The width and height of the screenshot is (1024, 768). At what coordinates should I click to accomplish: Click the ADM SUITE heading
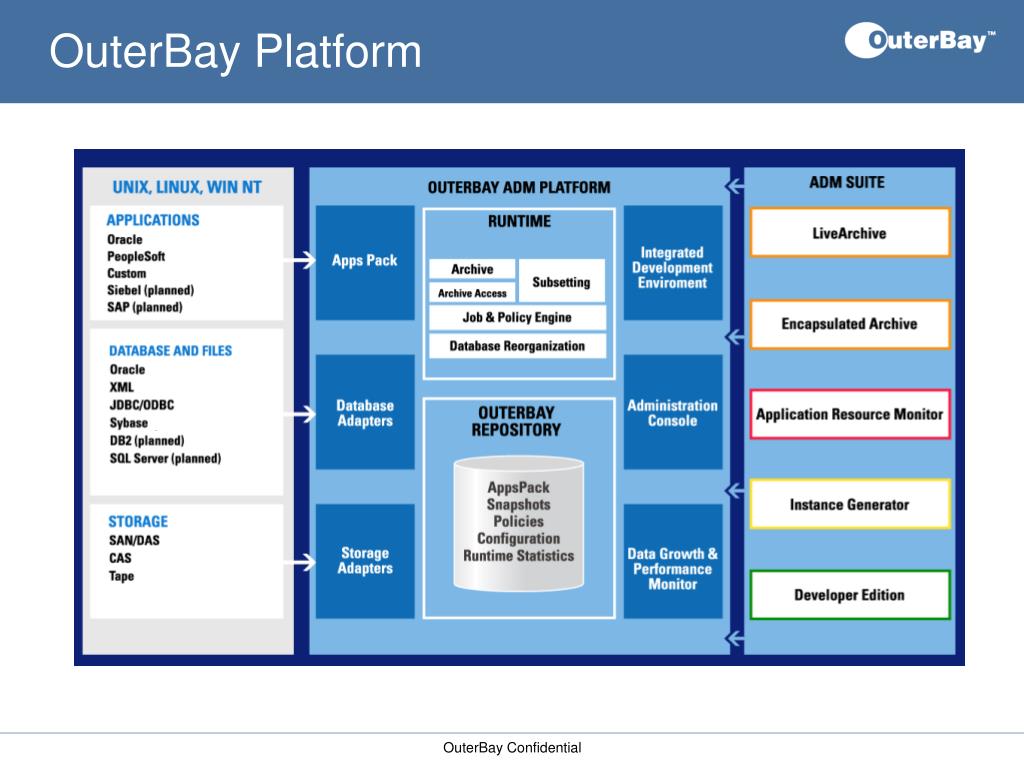847,182
